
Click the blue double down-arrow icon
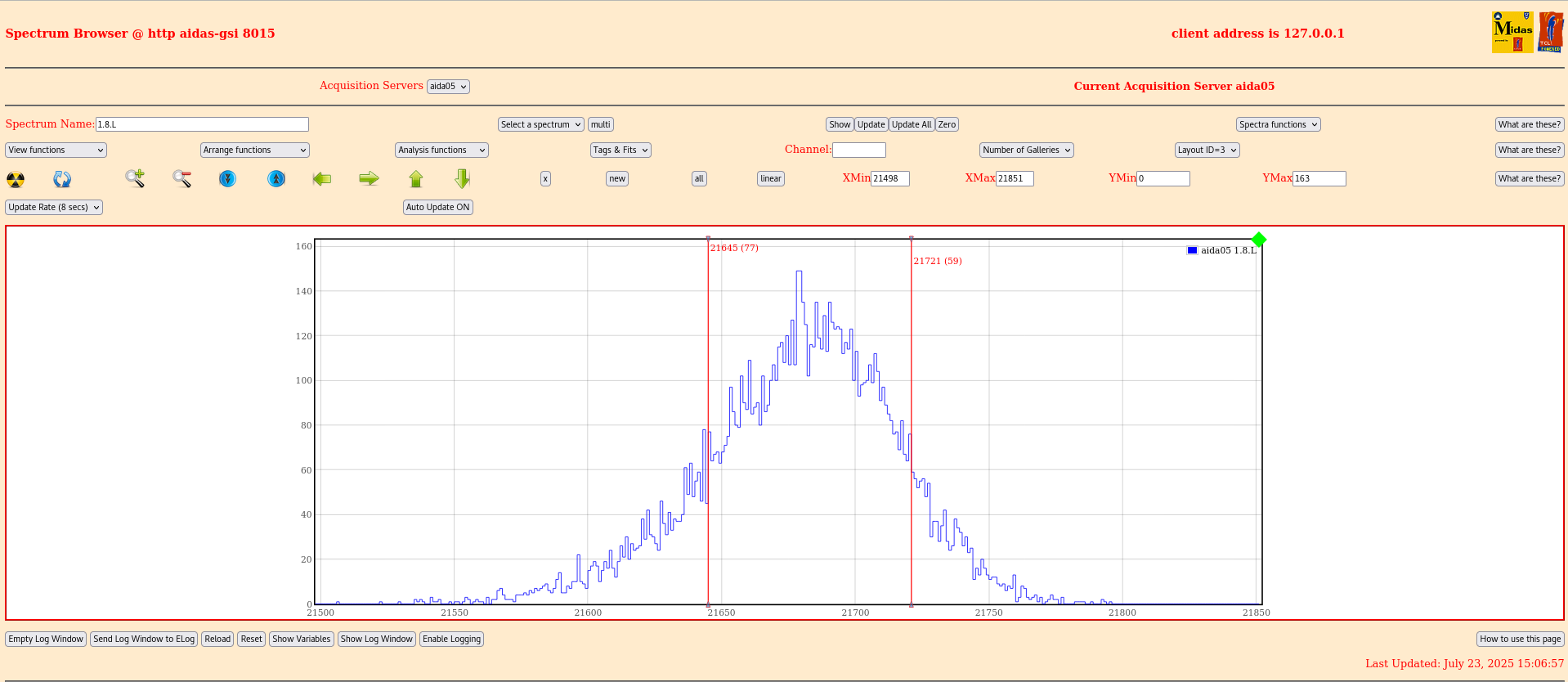228,178
